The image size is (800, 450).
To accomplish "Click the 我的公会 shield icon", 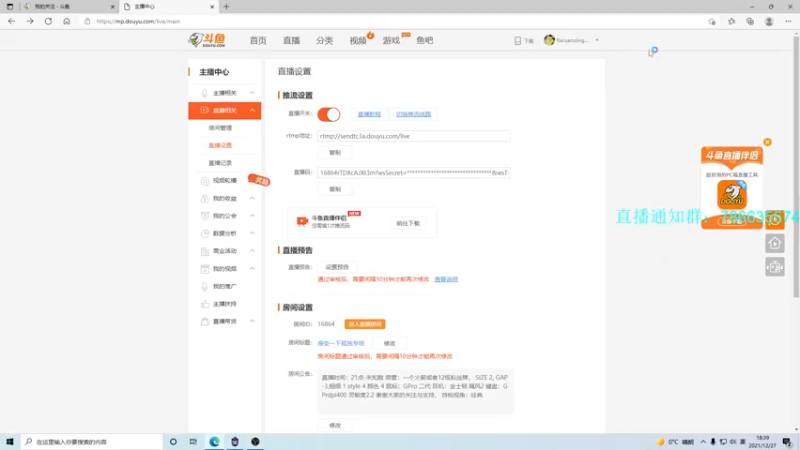I will click(205, 216).
